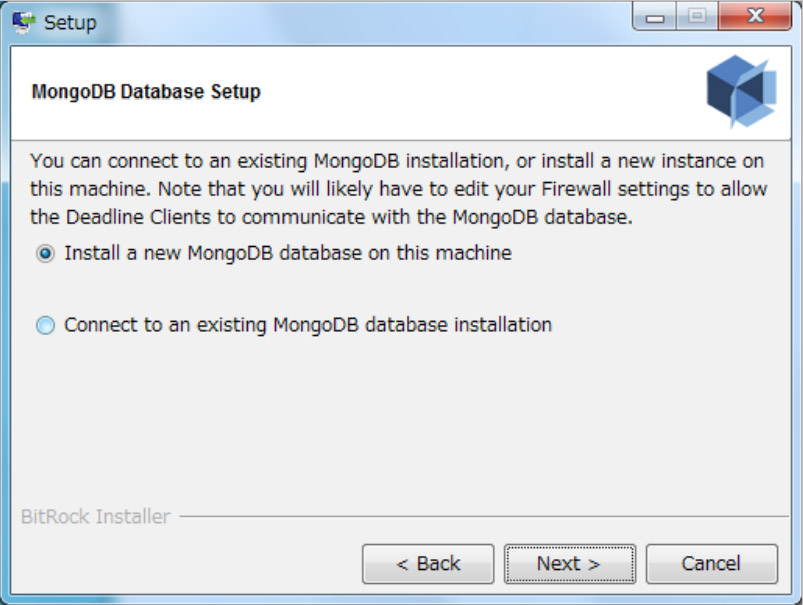Screen dimensions: 803x605
Task: Choose Connect to an existing MongoDB radio button
Action: (45, 326)
